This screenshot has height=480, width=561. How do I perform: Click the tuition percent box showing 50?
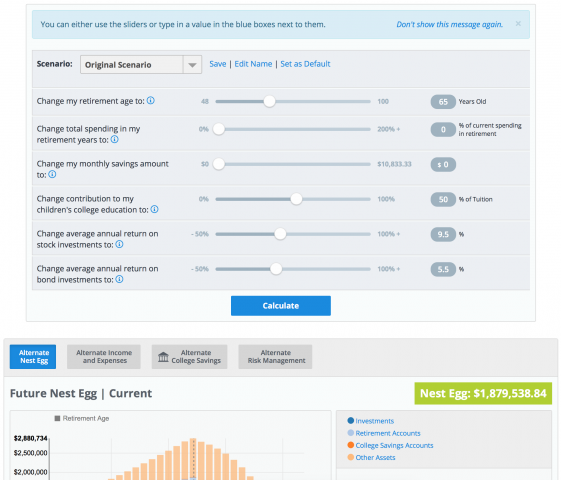443,199
